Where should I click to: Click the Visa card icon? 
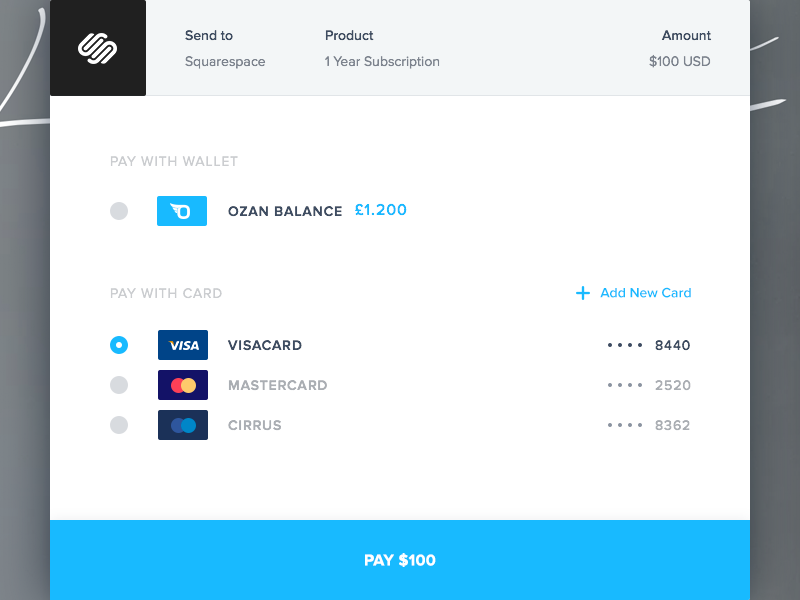[182, 345]
